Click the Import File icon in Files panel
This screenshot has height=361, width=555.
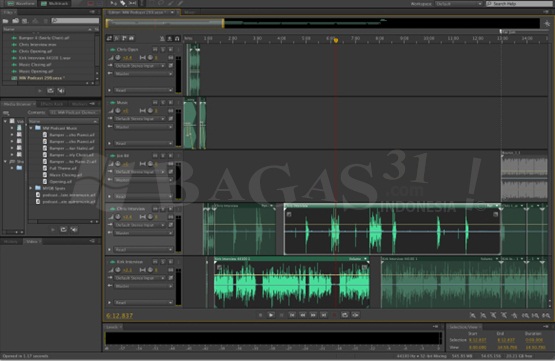coord(16,21)
